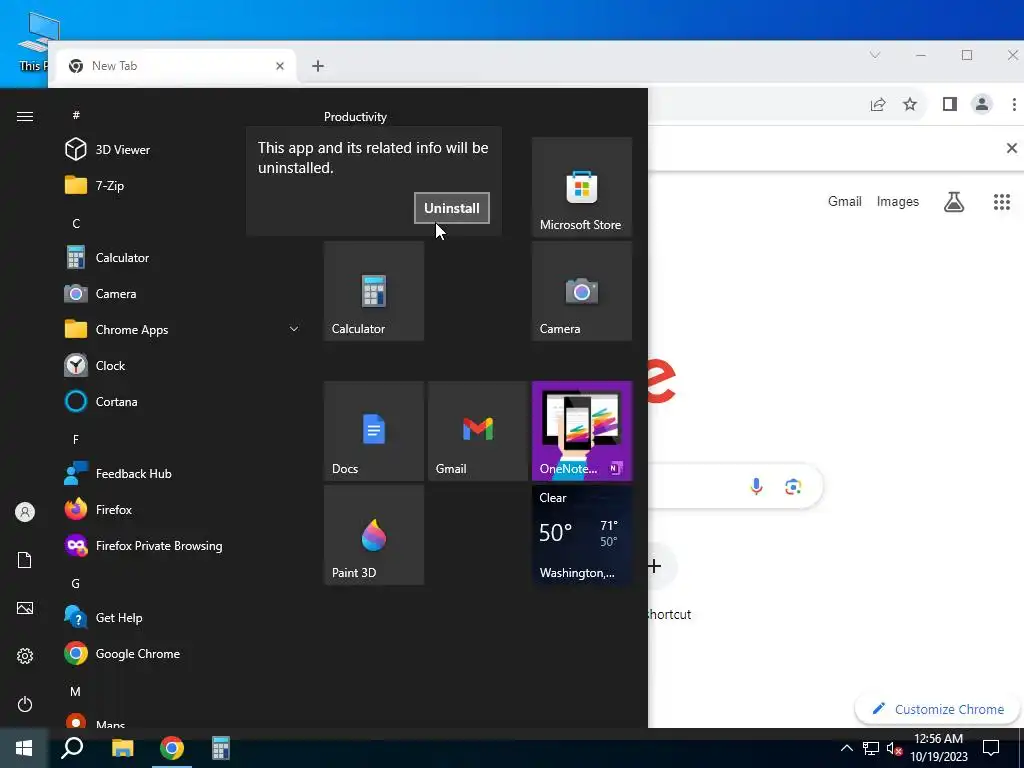The image size is (1024, 768).
Task: Open File Explorer from taskbar
Action: [x=122, y=748]
